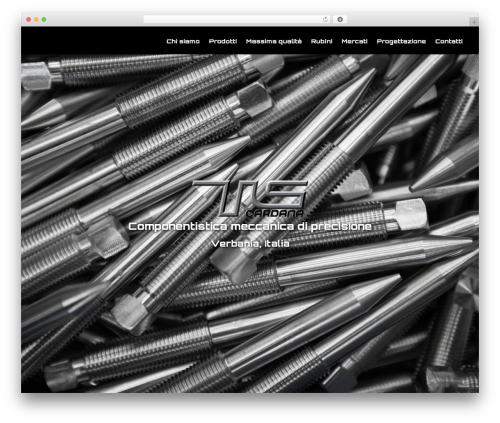Click the Componentistica meccanica di precisione heading

[250, 227]
